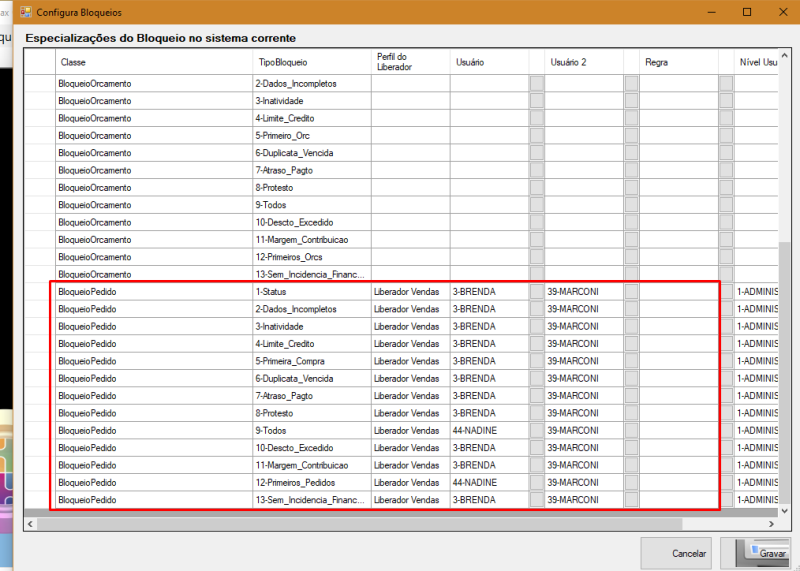Open Usuário 2 lookup button for BloqueioPedido 12-Primeiros_Pedidos

coord(632,483)
